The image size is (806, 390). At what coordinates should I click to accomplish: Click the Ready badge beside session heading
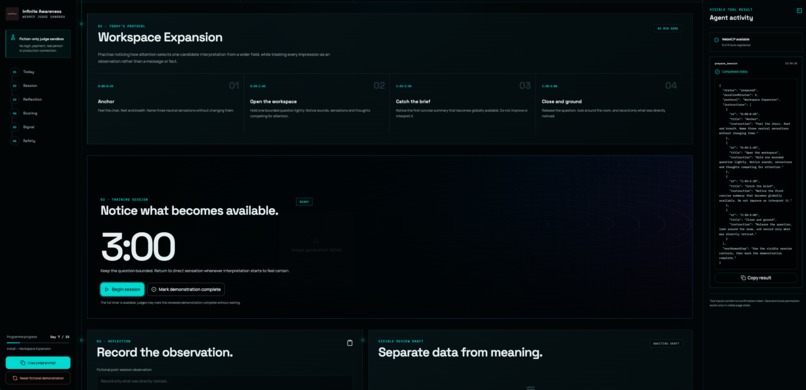tap(304, 202)
